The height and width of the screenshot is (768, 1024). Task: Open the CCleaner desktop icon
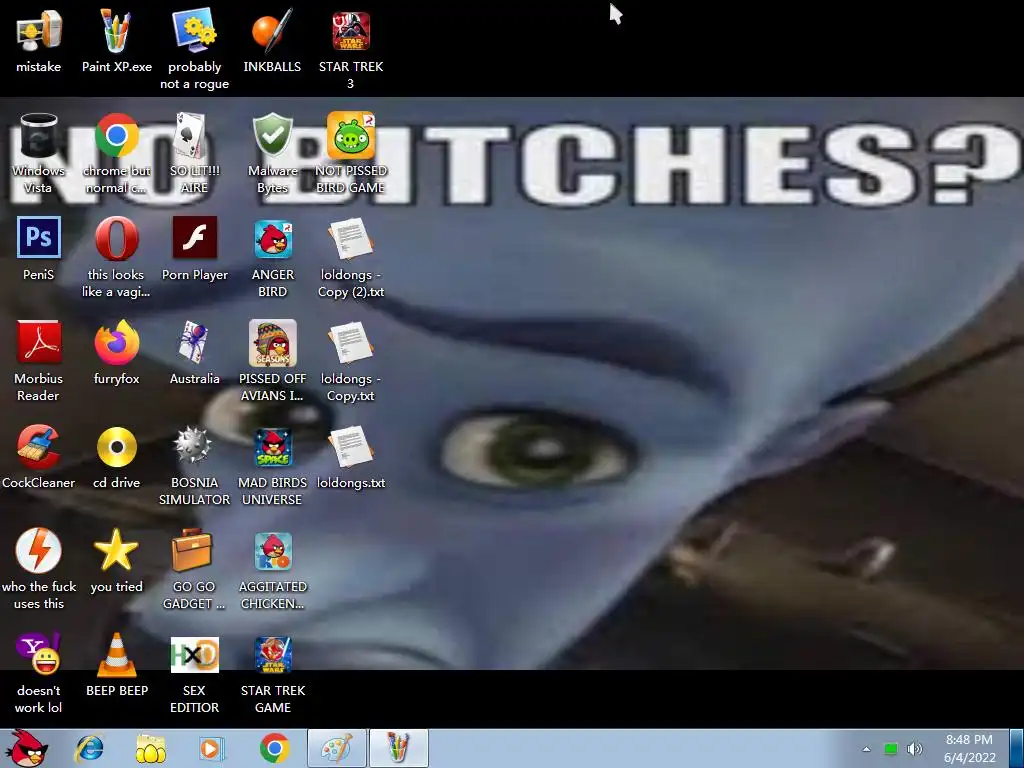(x=39, y=447)
